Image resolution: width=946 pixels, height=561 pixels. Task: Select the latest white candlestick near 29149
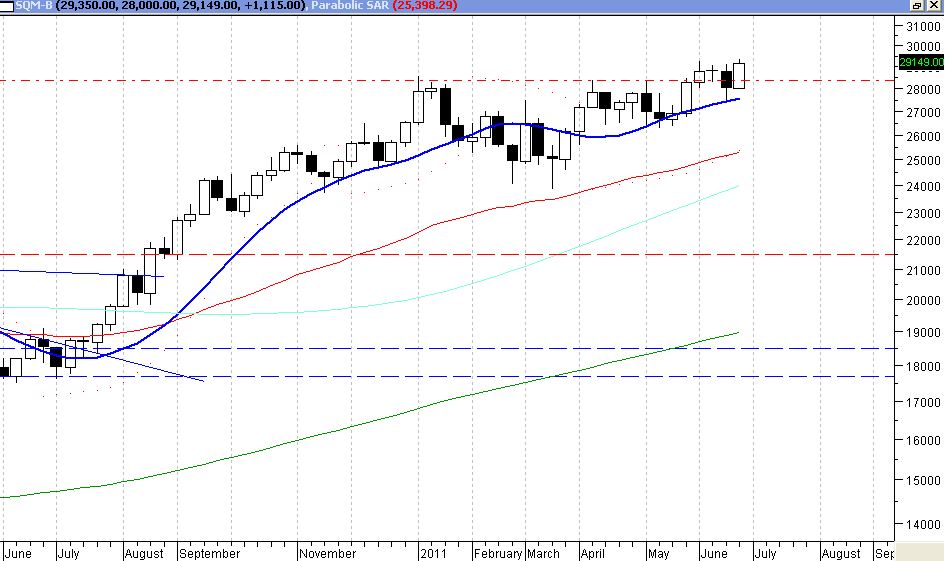click(738, 75)
